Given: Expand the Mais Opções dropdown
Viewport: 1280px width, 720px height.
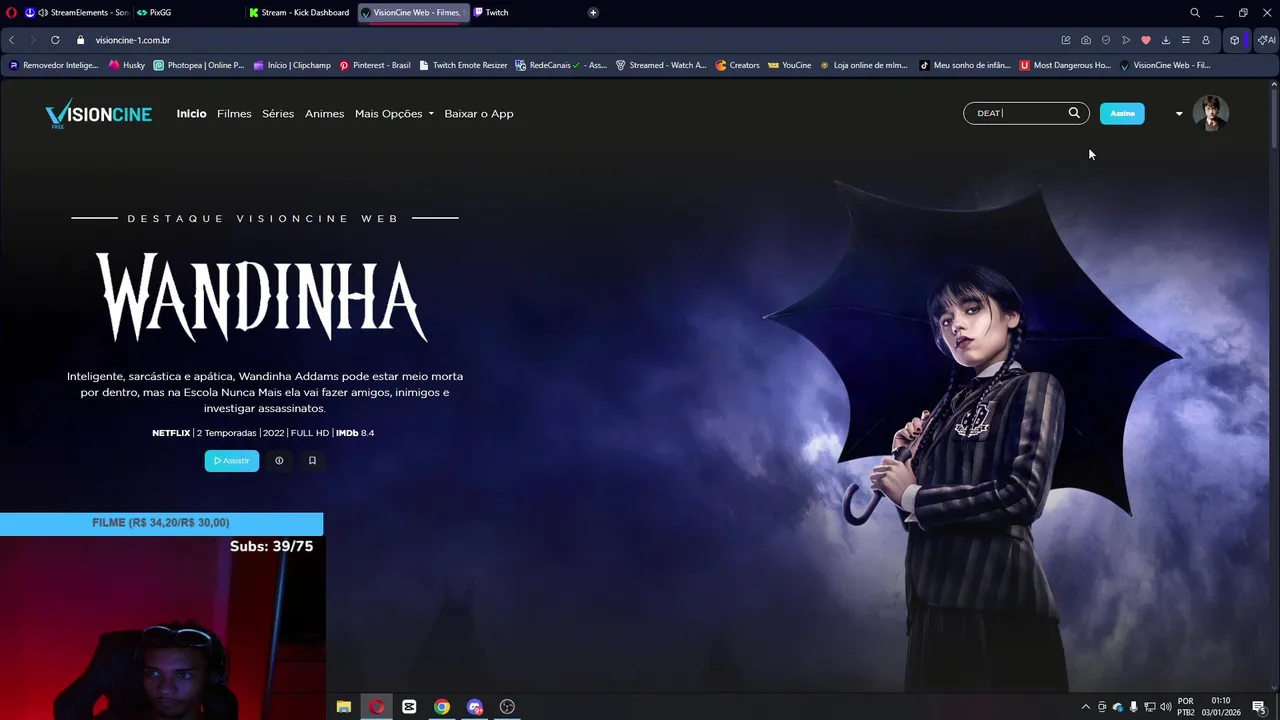Looking at the screenshot, I should (x=394, y=114).
